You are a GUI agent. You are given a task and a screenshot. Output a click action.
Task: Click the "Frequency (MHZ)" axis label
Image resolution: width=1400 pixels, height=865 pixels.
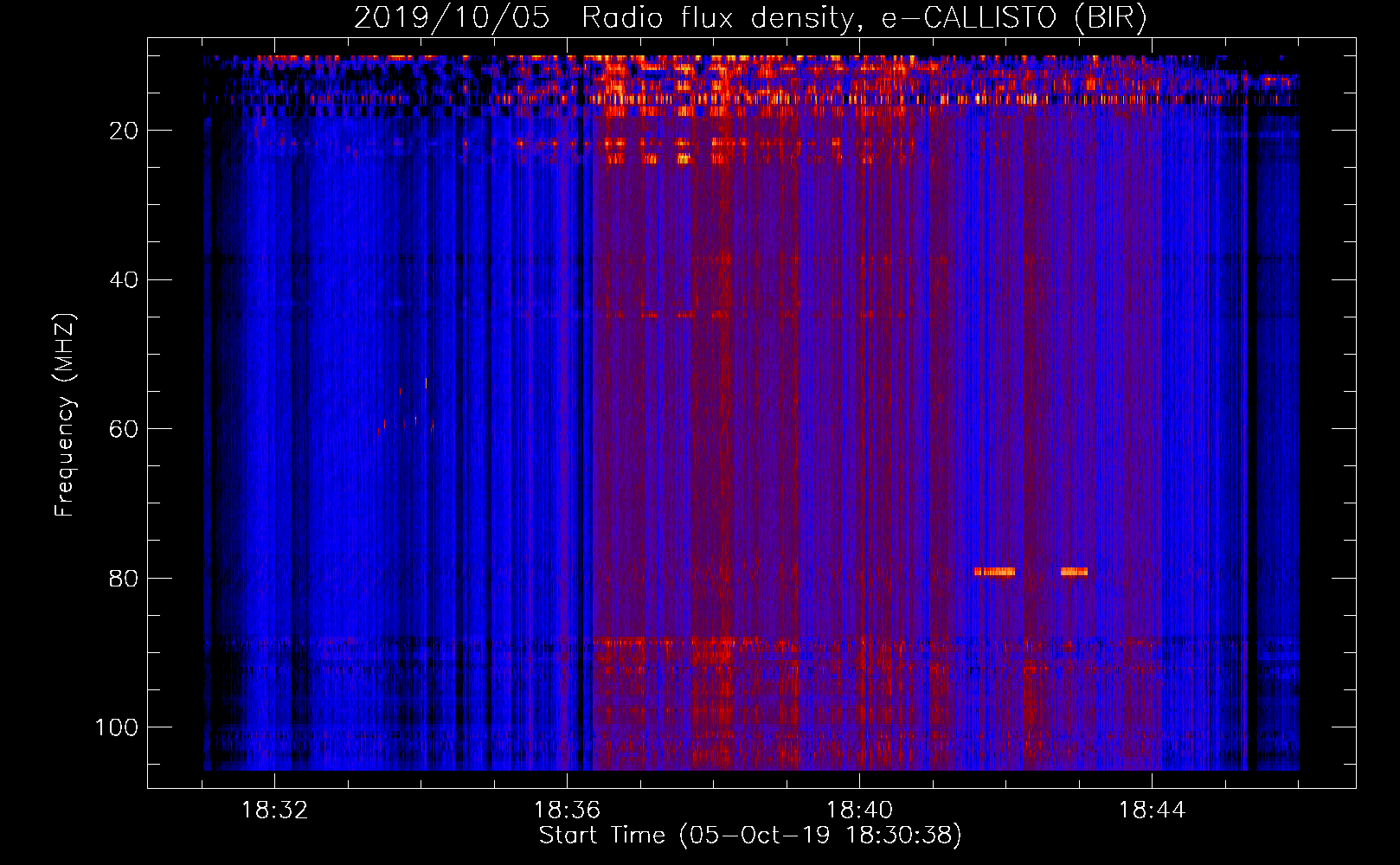65,415
